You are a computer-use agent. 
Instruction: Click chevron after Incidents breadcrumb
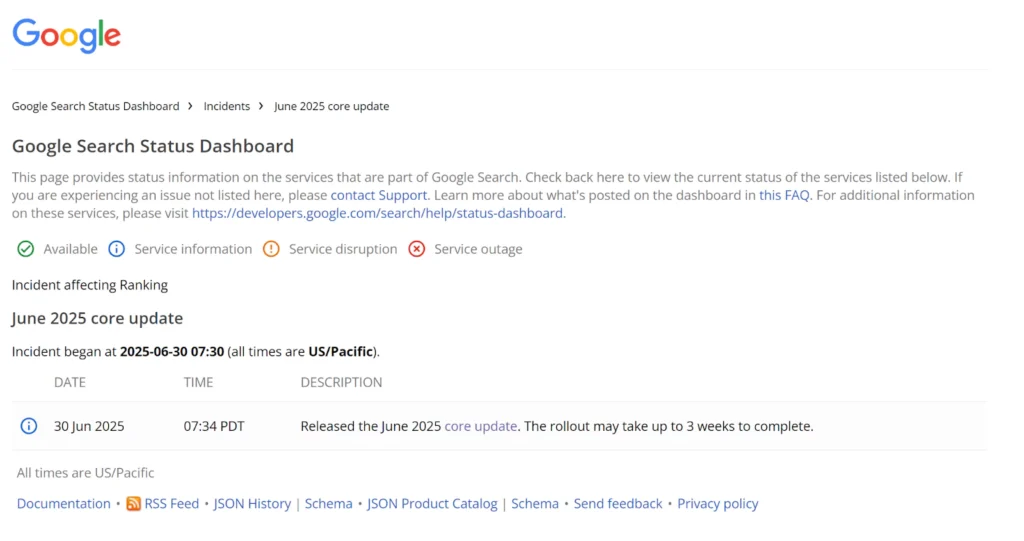[261, 106]
